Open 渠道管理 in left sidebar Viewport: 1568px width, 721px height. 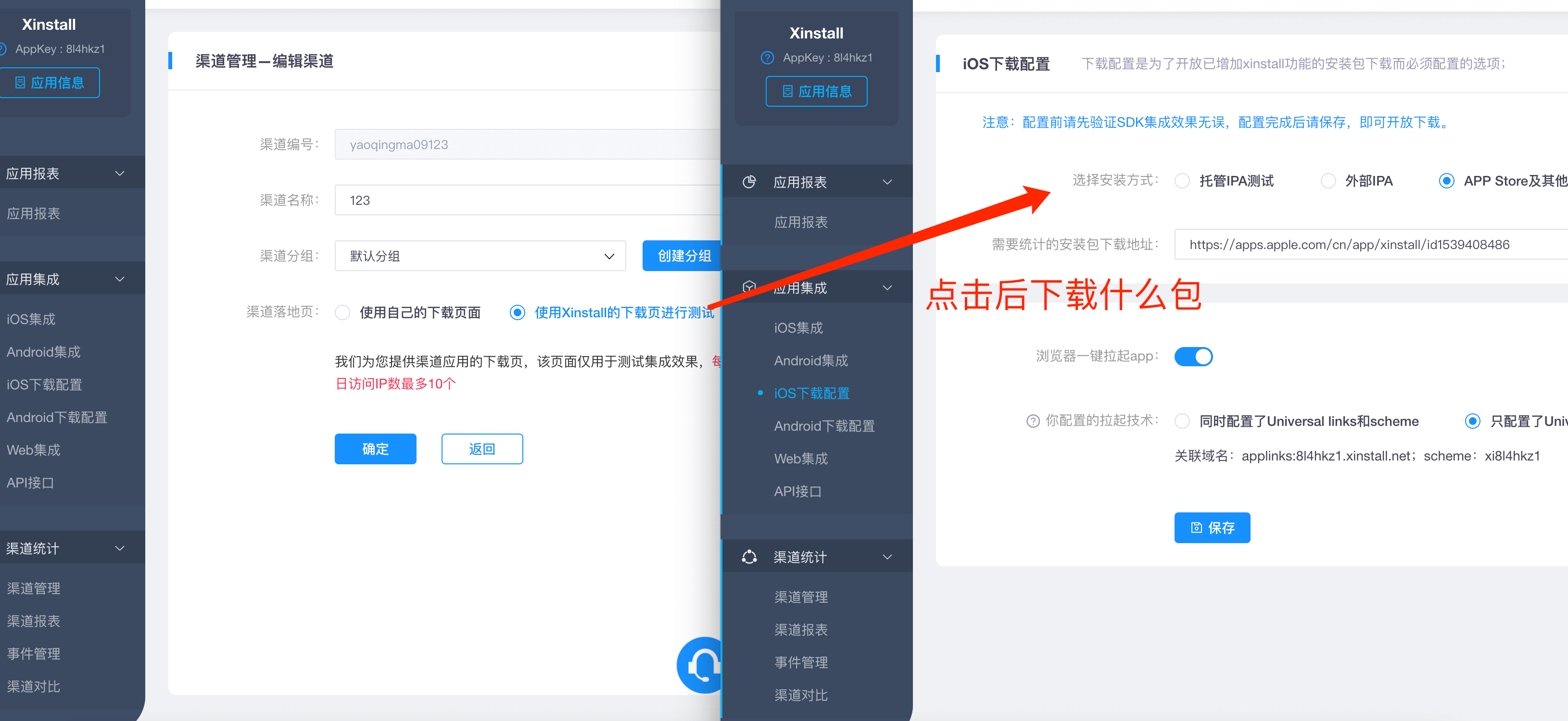[x=34, y=589]
